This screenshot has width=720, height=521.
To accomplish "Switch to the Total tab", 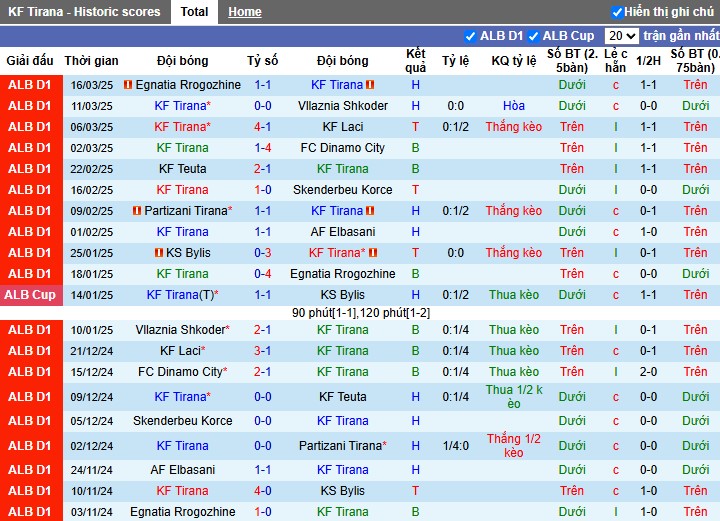I will tap(194, 12).
